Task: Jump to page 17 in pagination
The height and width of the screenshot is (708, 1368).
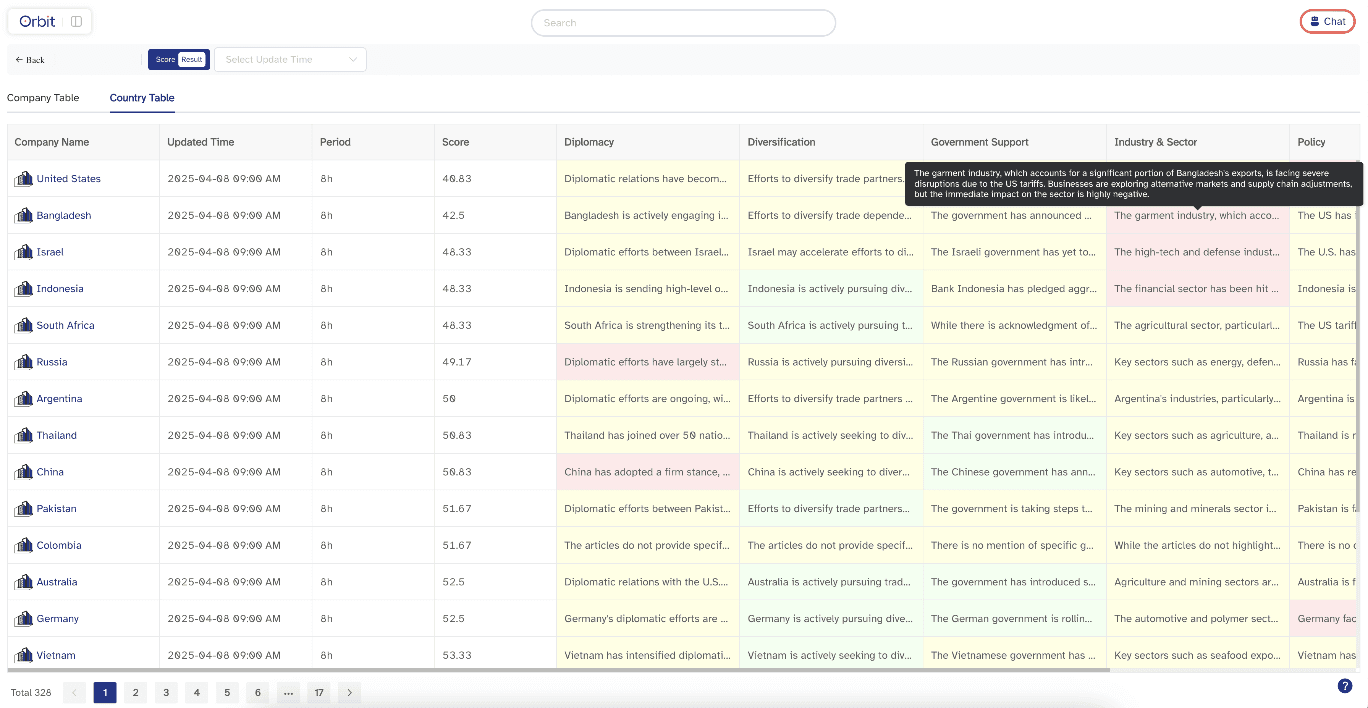Action: click(x=319, y=692)
